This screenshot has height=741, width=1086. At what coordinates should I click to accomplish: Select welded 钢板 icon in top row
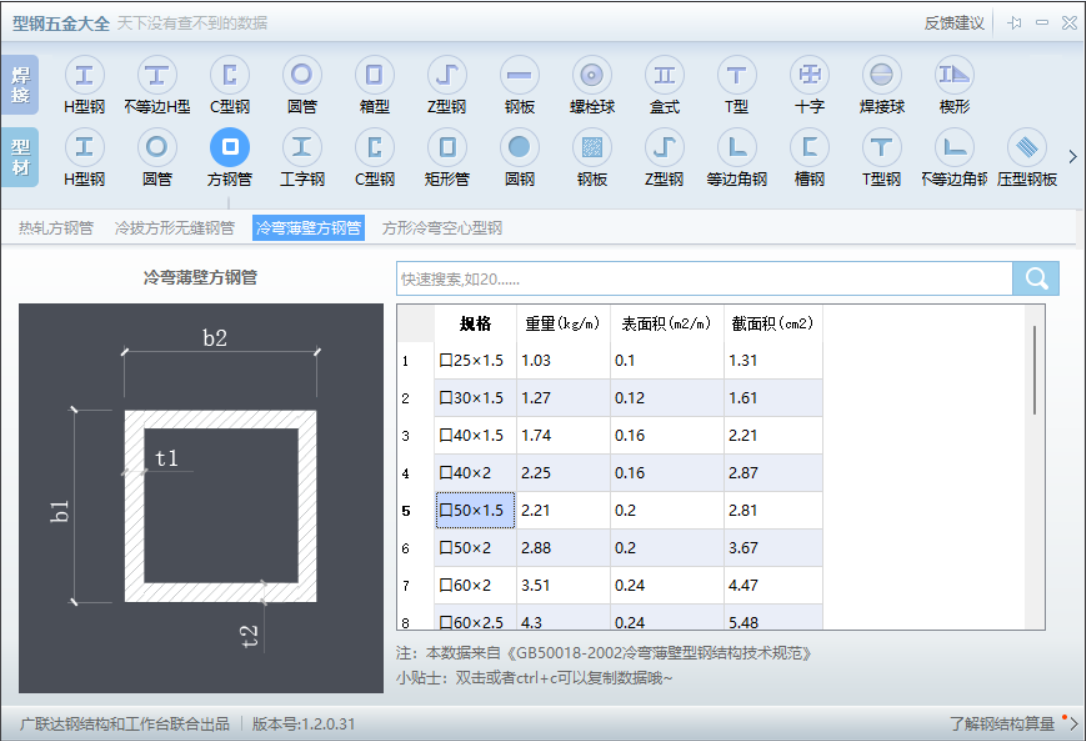(x=519, y=75)
